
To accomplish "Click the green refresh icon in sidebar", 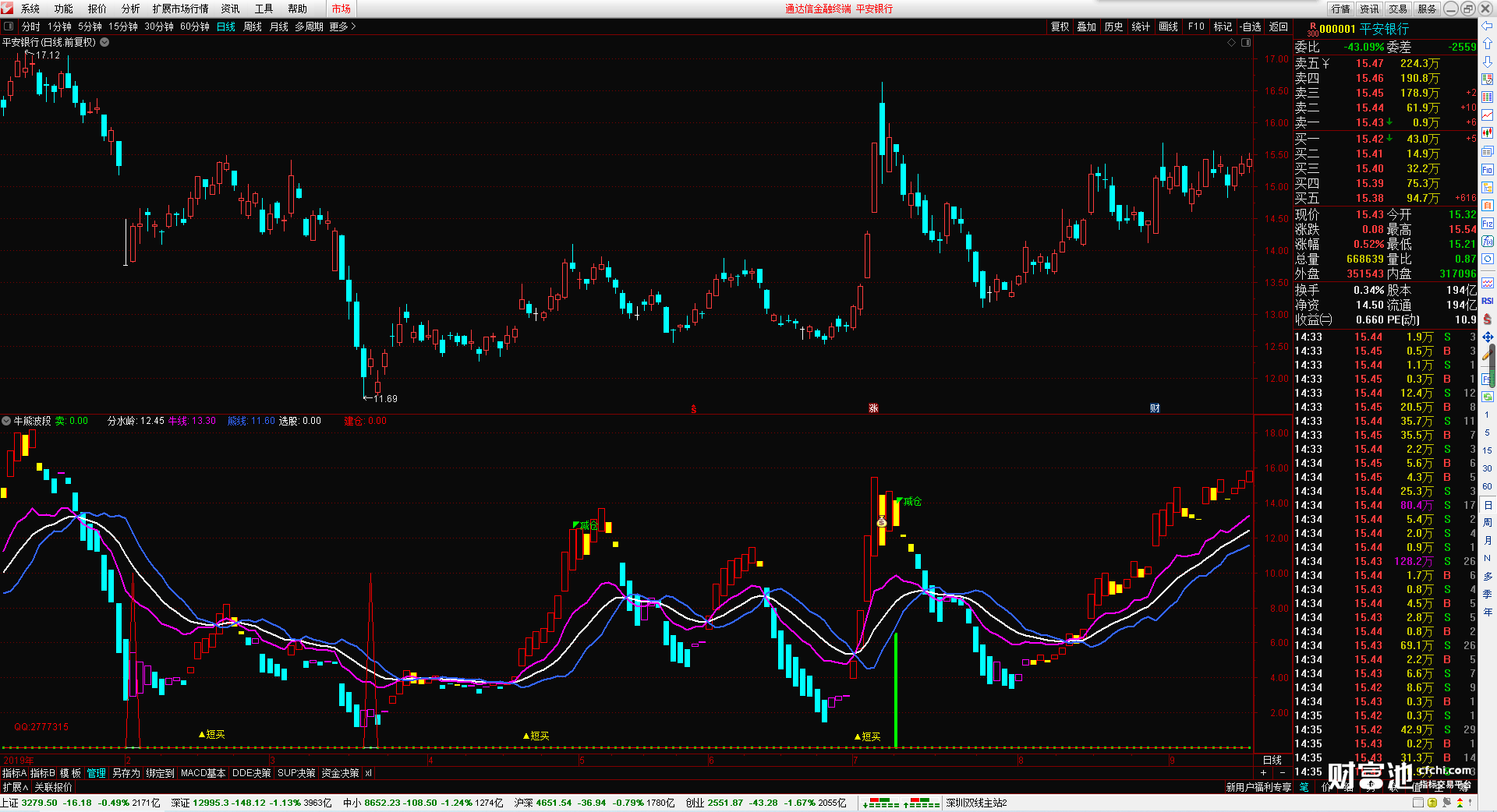I will point(1488,397).
